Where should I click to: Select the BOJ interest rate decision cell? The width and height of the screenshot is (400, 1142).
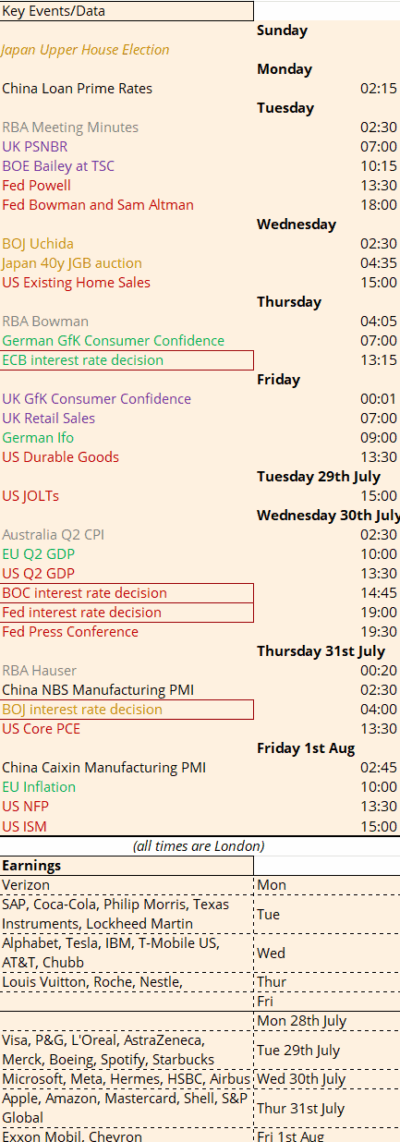click(x=127, y=709)
